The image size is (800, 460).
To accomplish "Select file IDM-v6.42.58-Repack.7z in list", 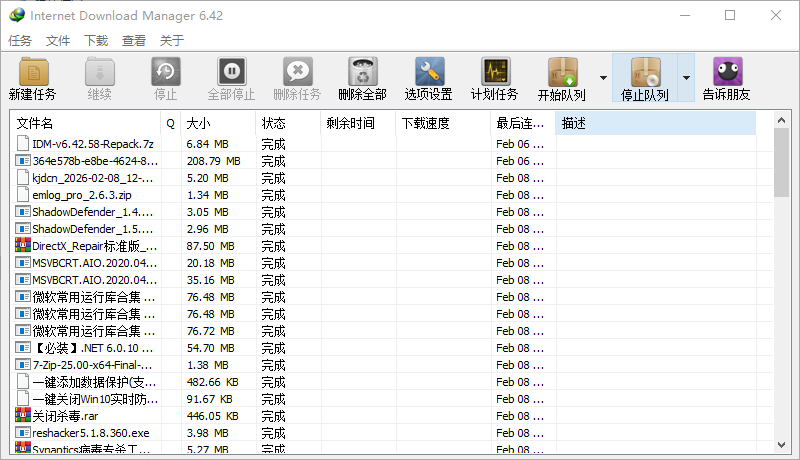I will pyautogui.click(x=92, y=144).
